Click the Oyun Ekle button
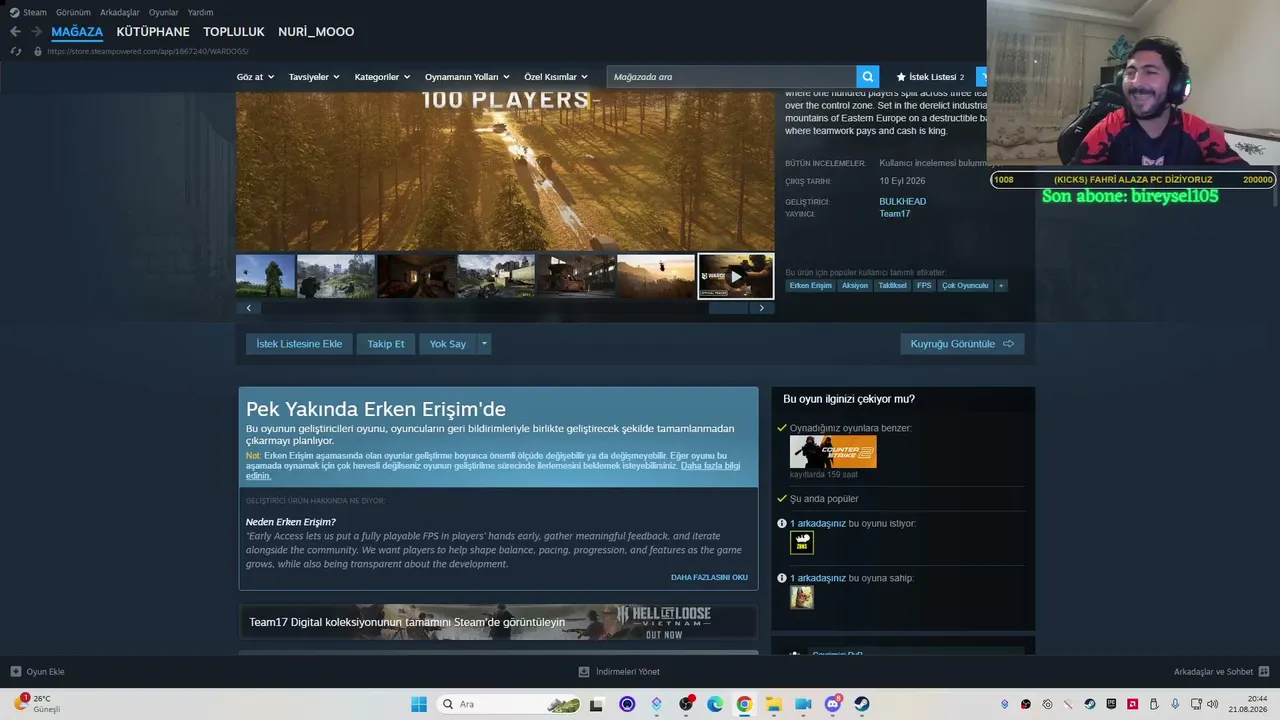 pyautogui.click(x=38, y=672)
